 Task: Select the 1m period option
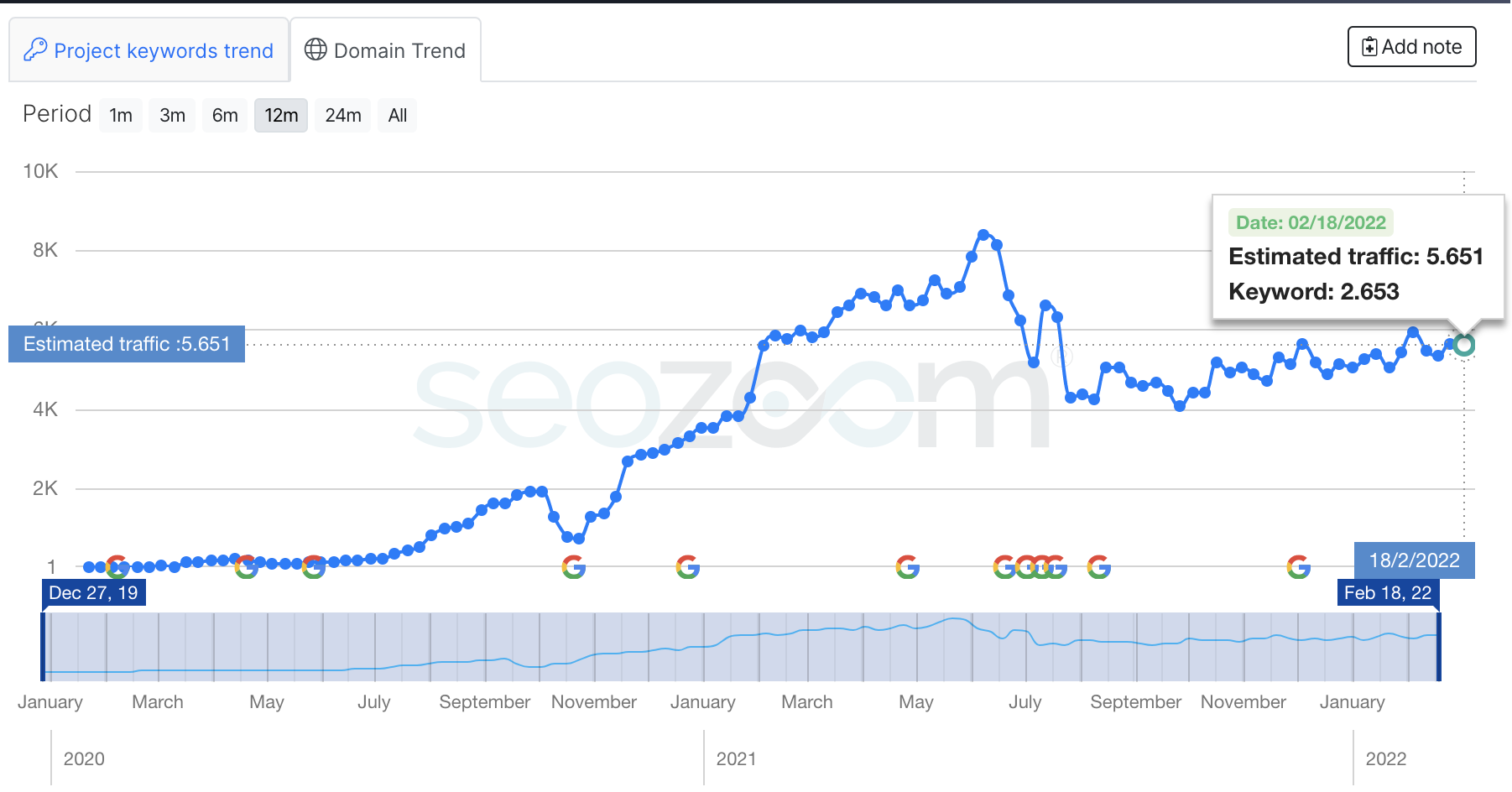[121, 116]
